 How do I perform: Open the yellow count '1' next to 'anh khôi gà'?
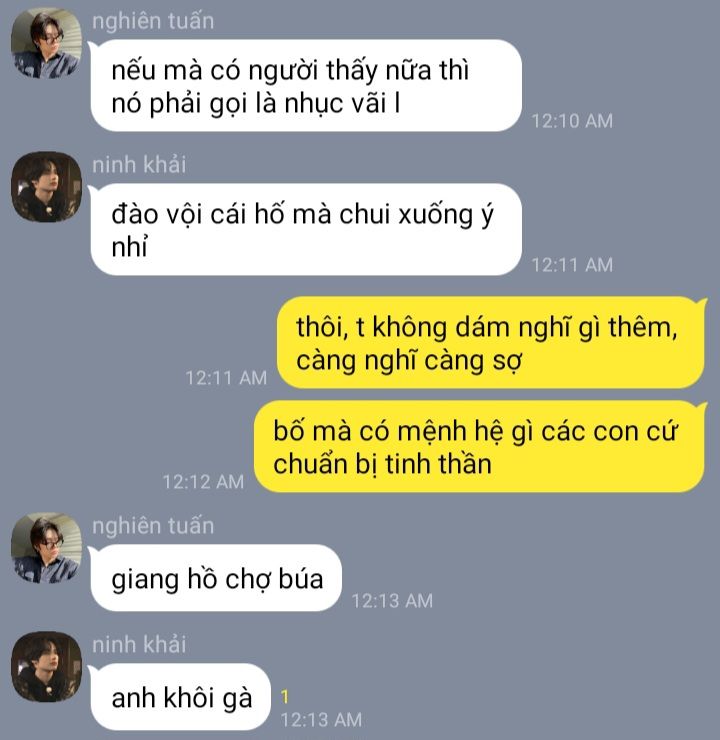point(285,697)
